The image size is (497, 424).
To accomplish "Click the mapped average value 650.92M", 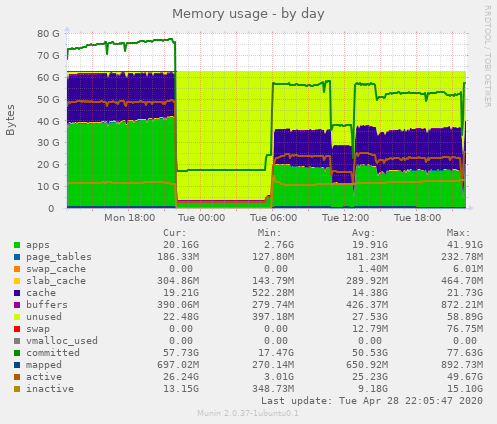I will pos(367,365).
